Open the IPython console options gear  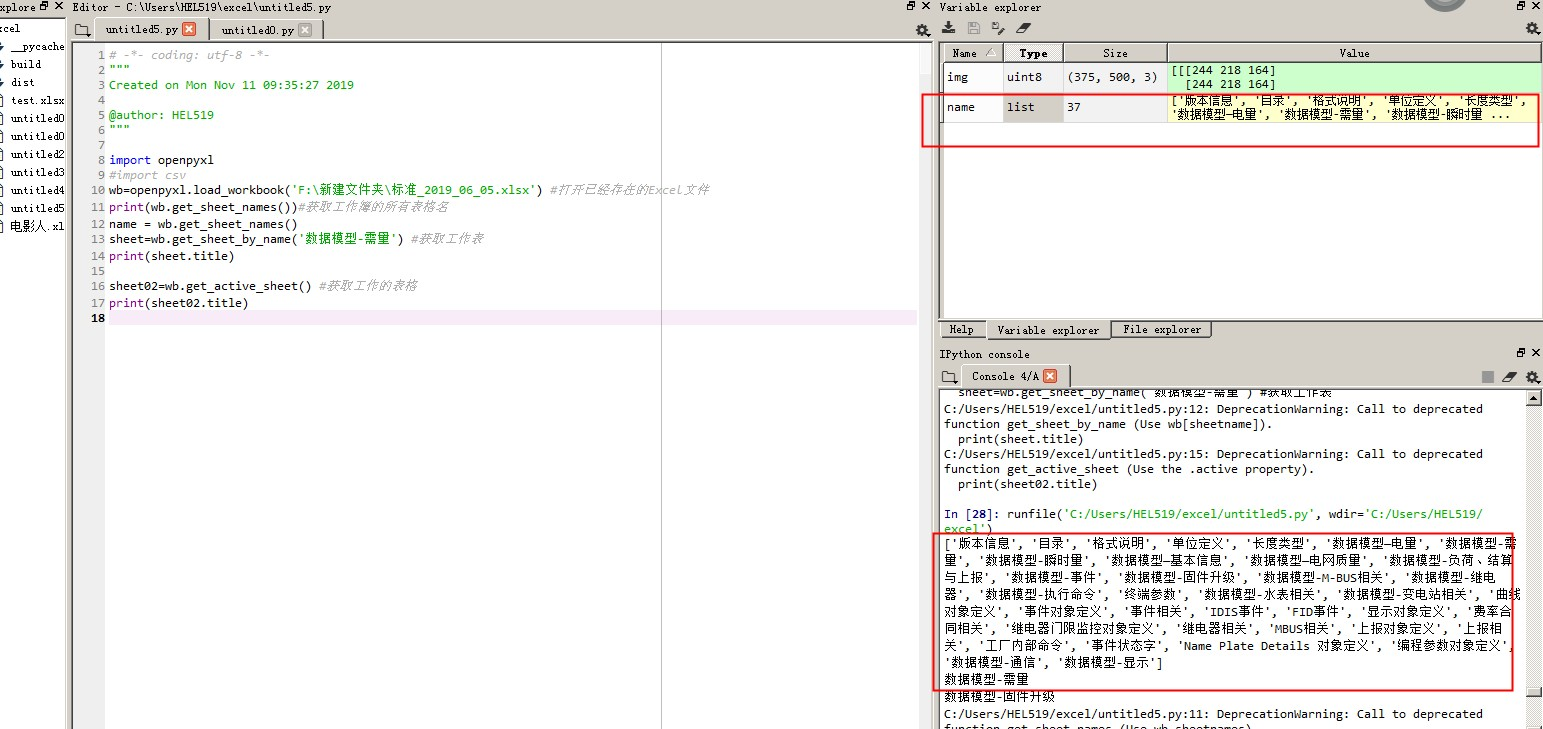tap(1532, 377)
